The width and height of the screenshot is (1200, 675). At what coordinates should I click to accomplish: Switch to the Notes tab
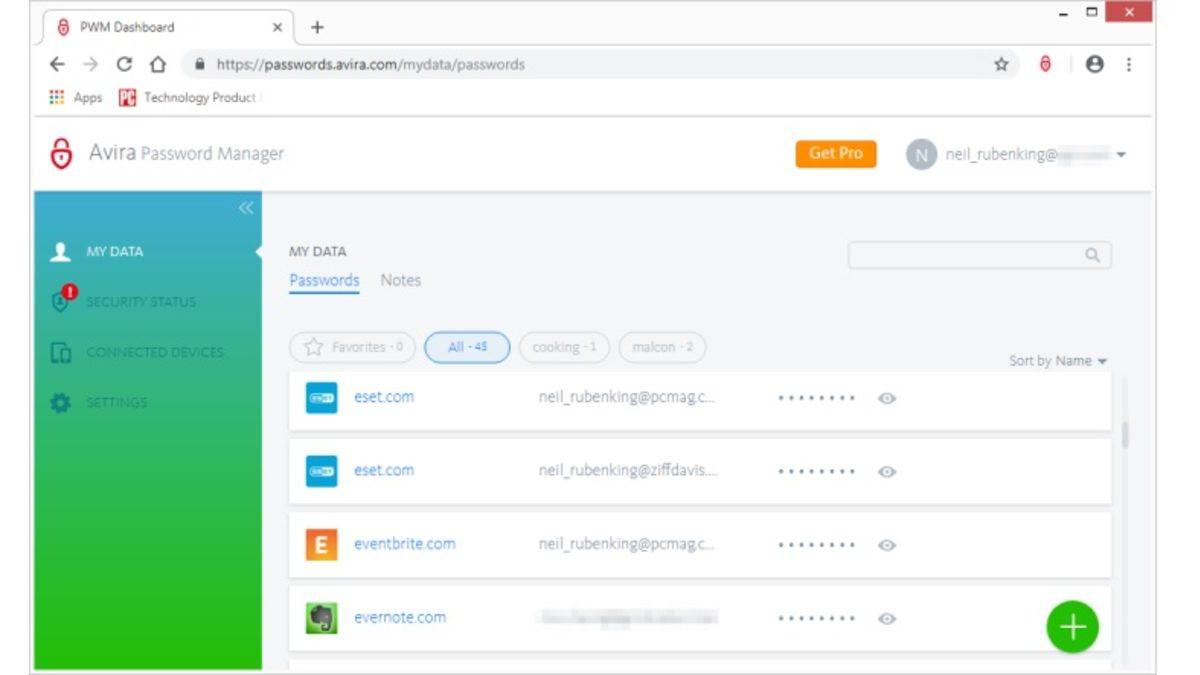coord(400,281)
